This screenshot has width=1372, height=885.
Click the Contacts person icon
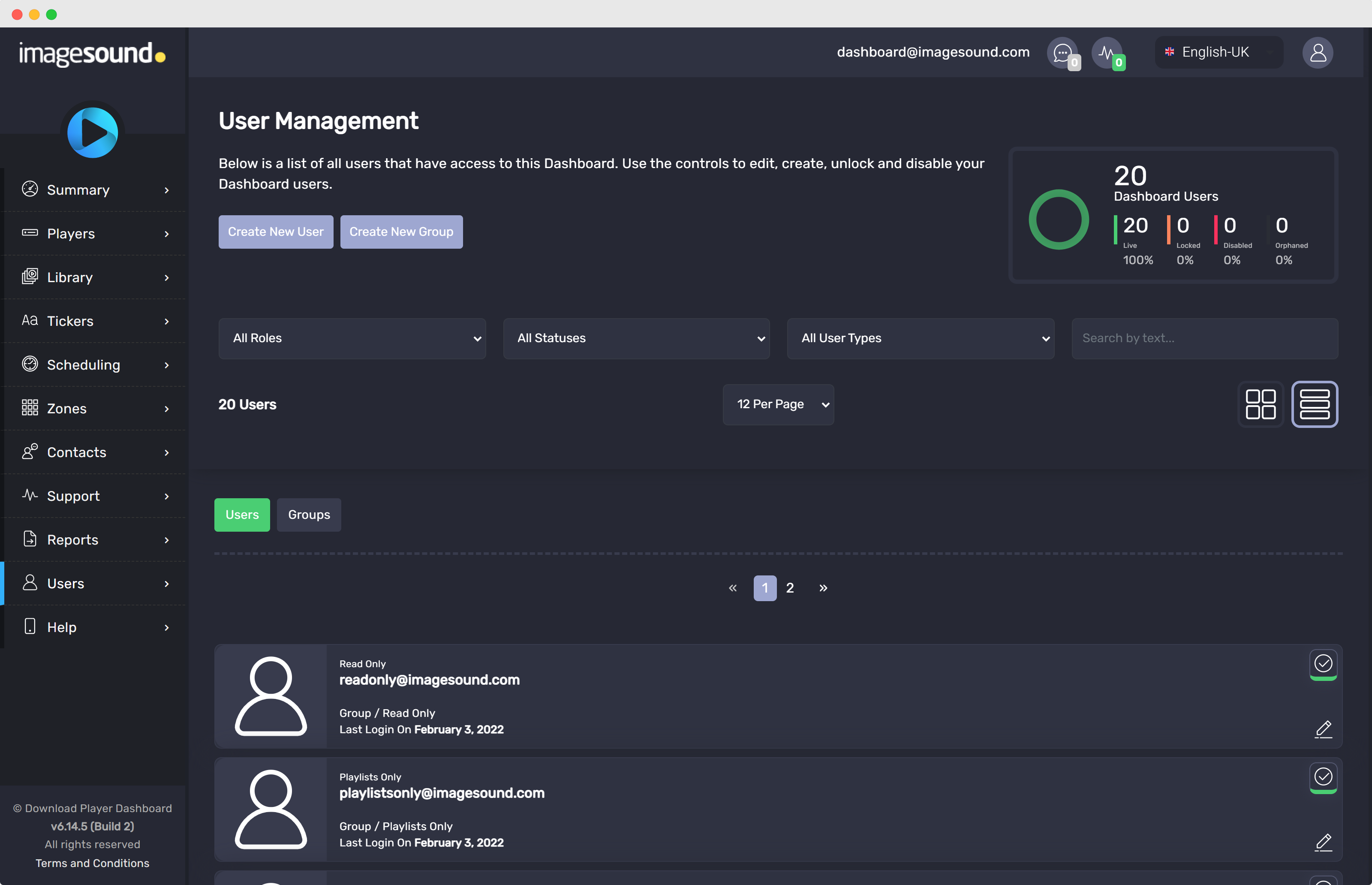30,451
